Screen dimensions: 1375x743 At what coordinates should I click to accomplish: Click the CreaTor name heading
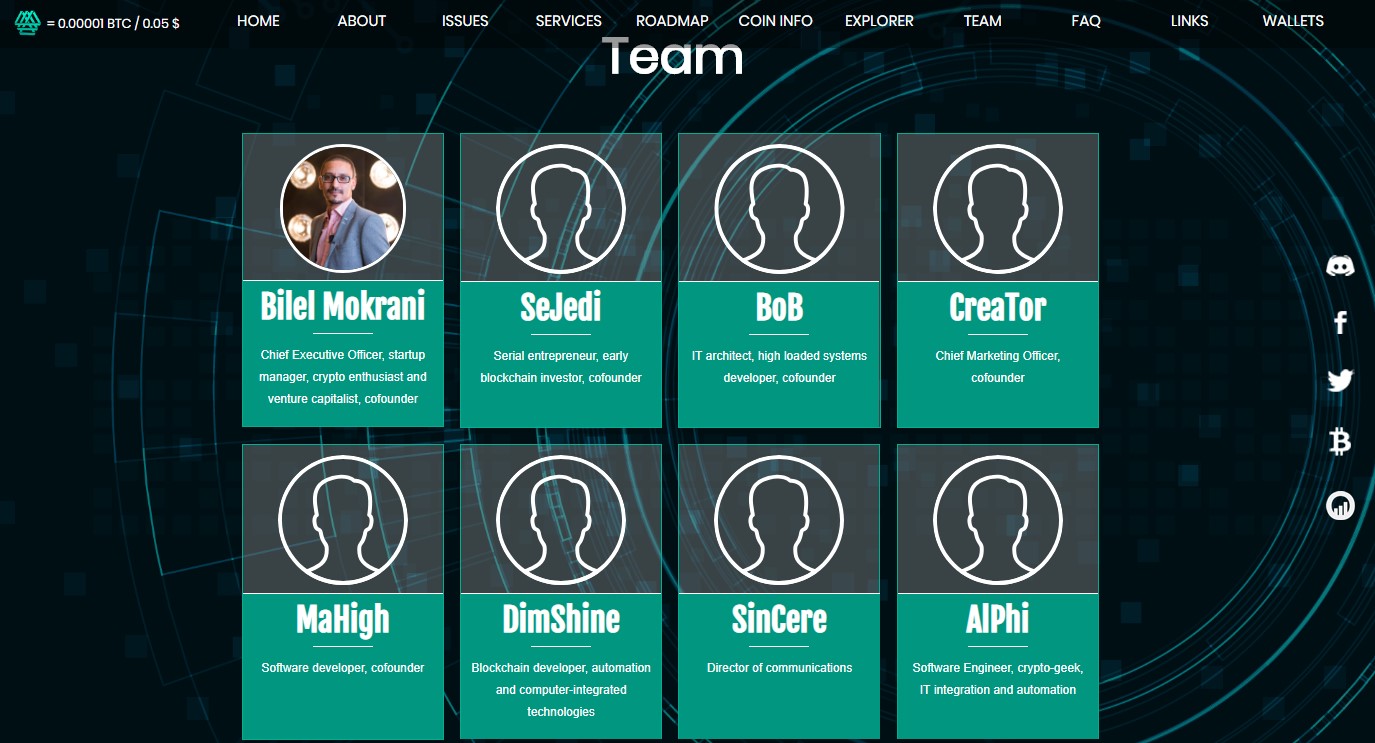coord(998,307)
